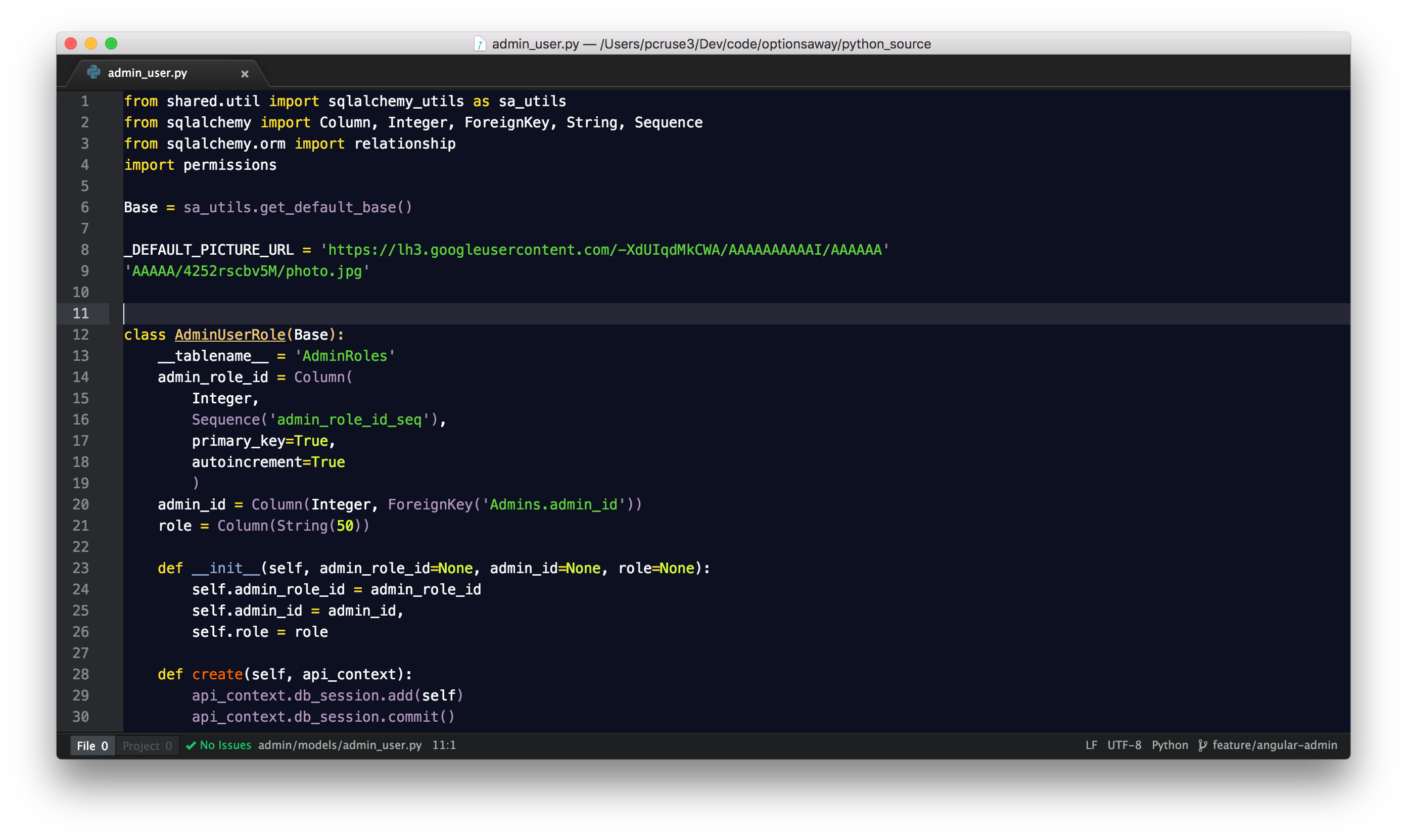Click the yellow minimize window button
Image resolution: width=1407 pixels, height=840 pixels.
91,43
